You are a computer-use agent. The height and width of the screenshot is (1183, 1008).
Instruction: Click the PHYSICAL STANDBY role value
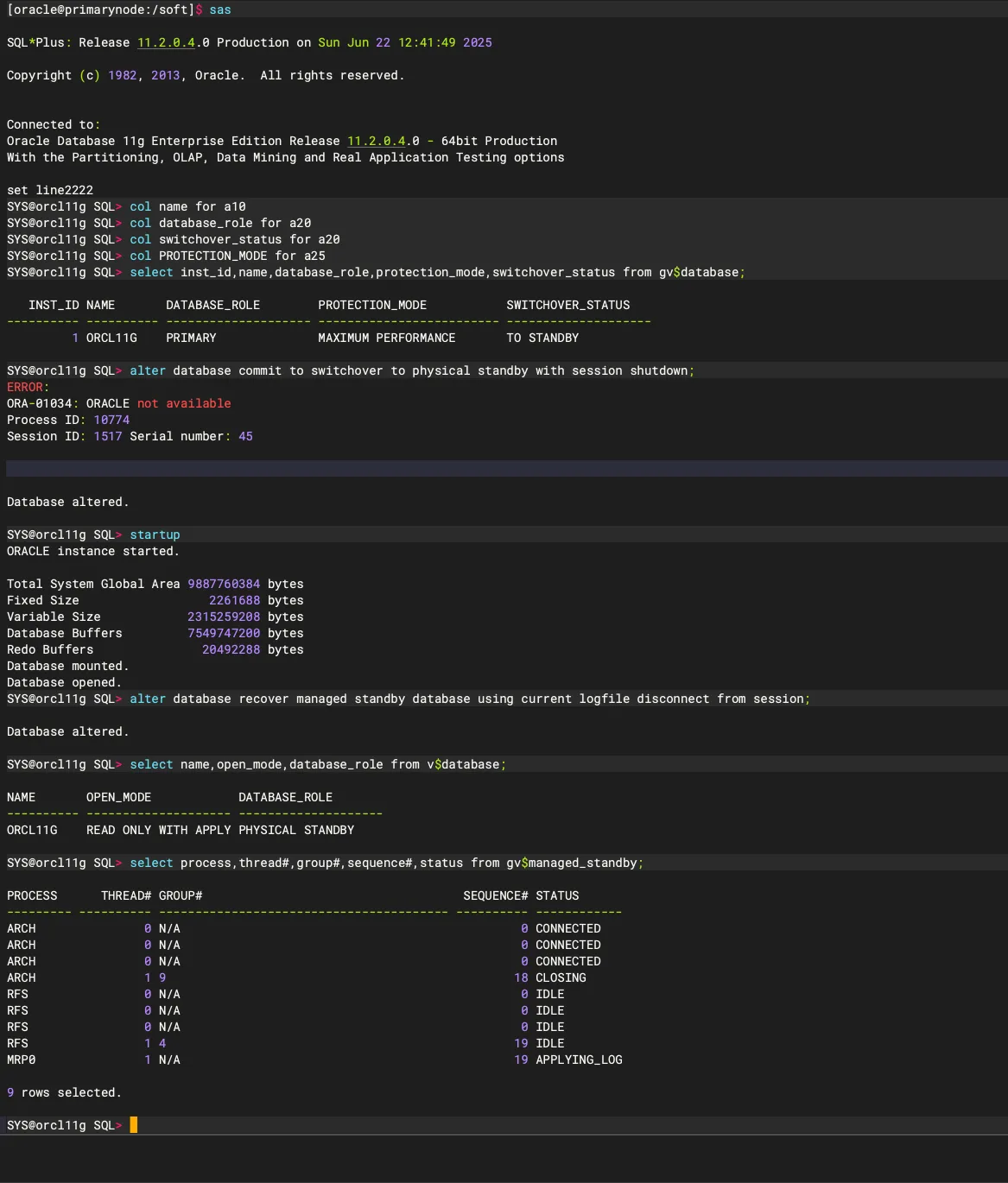point(296,830)
